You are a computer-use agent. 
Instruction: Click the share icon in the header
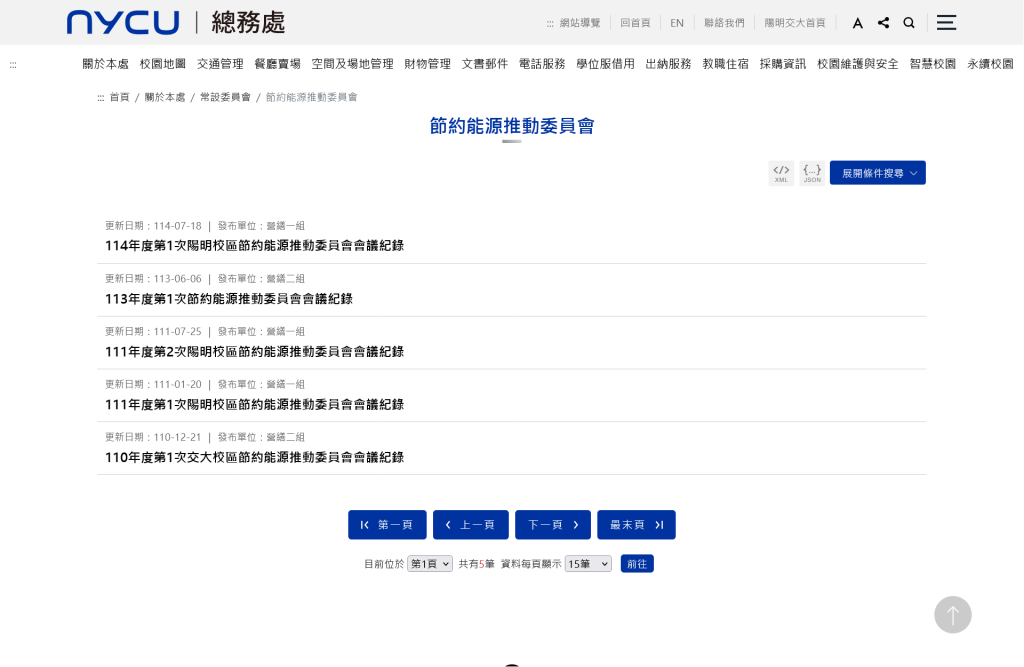883,23
